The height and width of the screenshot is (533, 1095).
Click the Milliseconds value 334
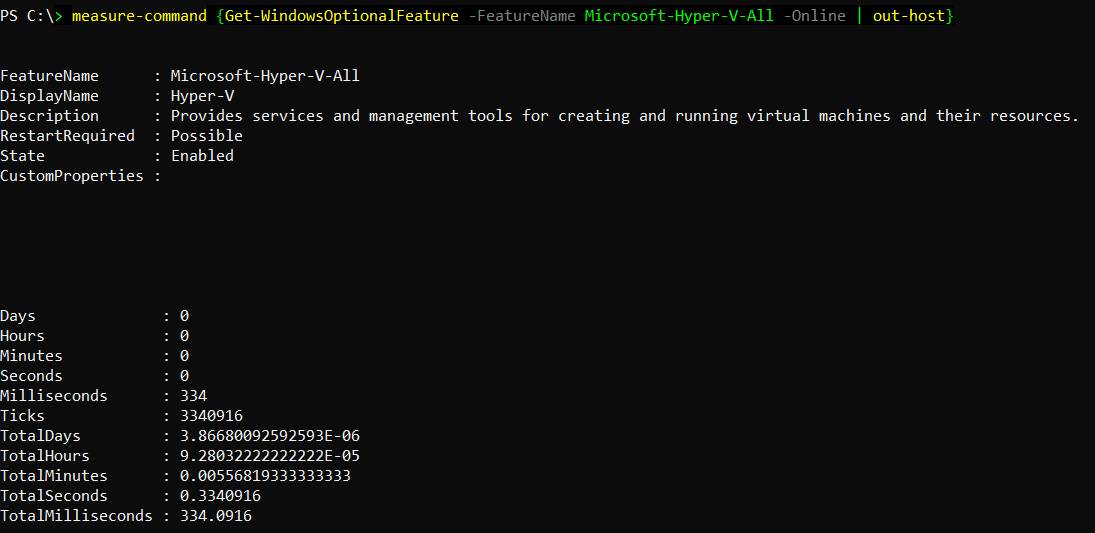pyautogui.click(x=193, y=396)
